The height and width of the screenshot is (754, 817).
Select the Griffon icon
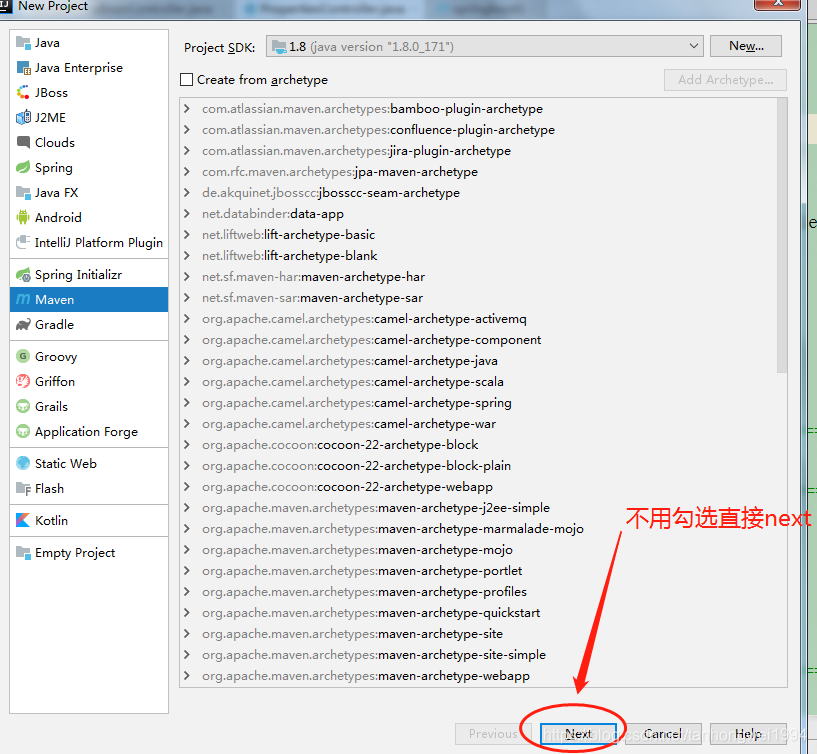[x=23, y=381]
